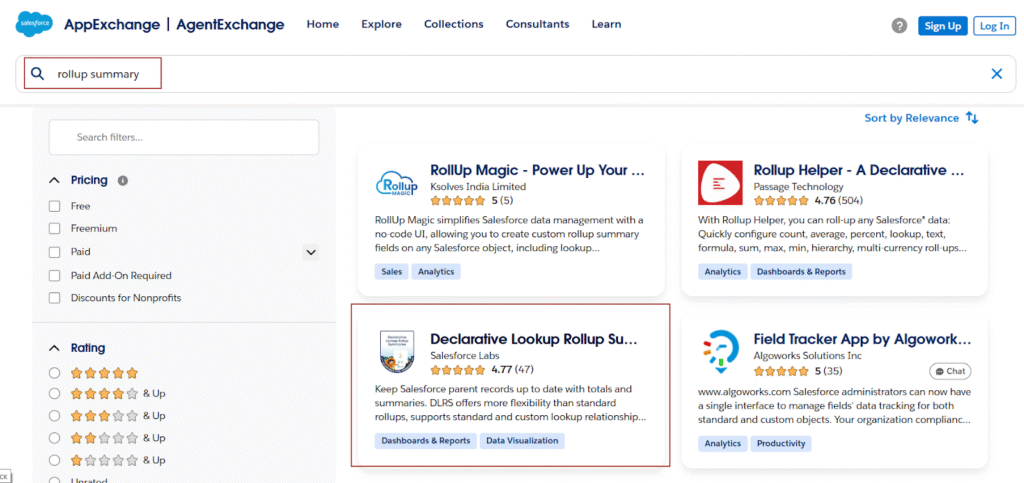Screen dimensions: 1024x483
Task: Click the search magnifier icon
Action: pos(37,74)
